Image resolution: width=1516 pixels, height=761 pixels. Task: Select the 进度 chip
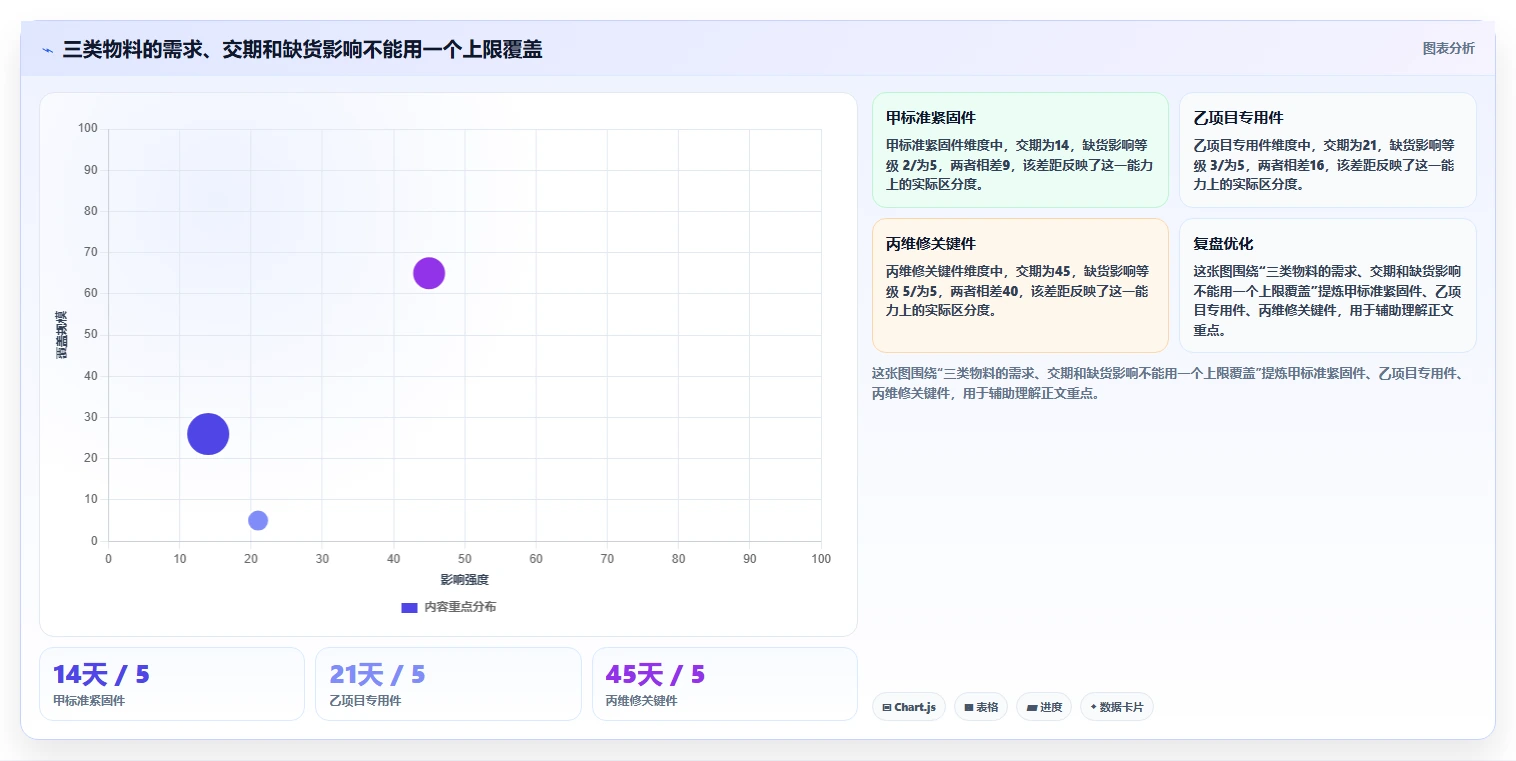1043,707
